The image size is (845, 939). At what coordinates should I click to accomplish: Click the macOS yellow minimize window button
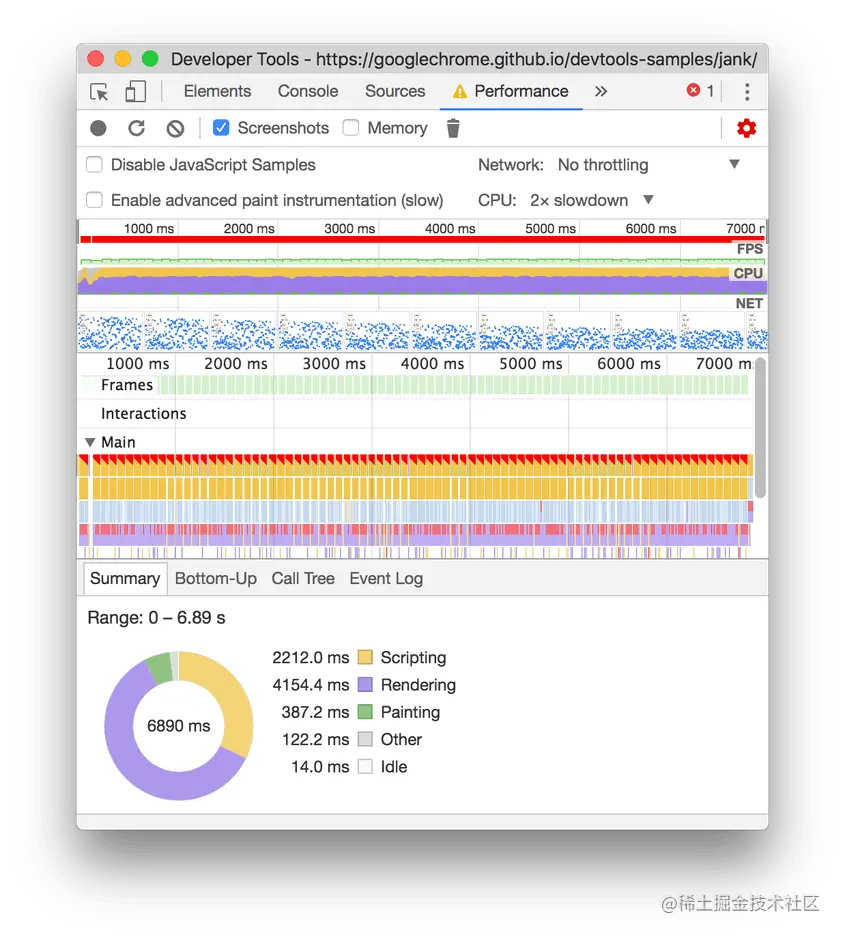tap(123, 59)
